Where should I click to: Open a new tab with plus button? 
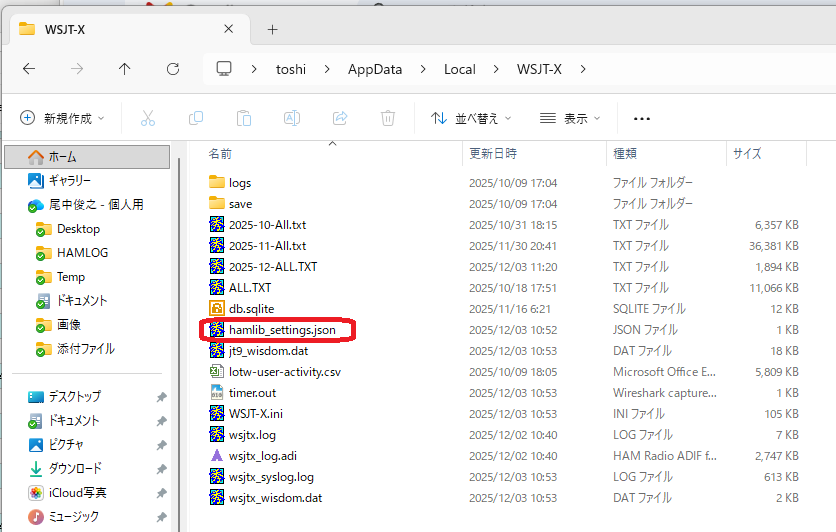(x=272, y=29)
